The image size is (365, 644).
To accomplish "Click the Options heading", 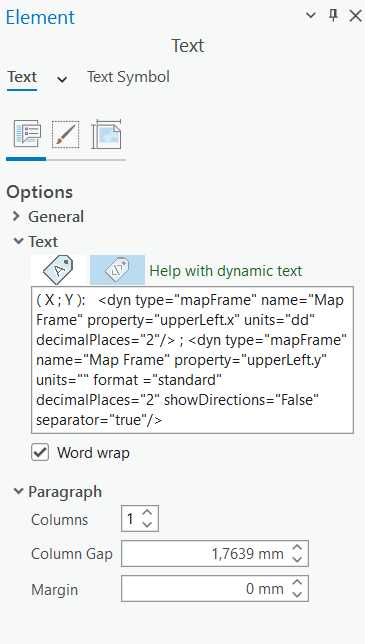I will pos(39,192).
